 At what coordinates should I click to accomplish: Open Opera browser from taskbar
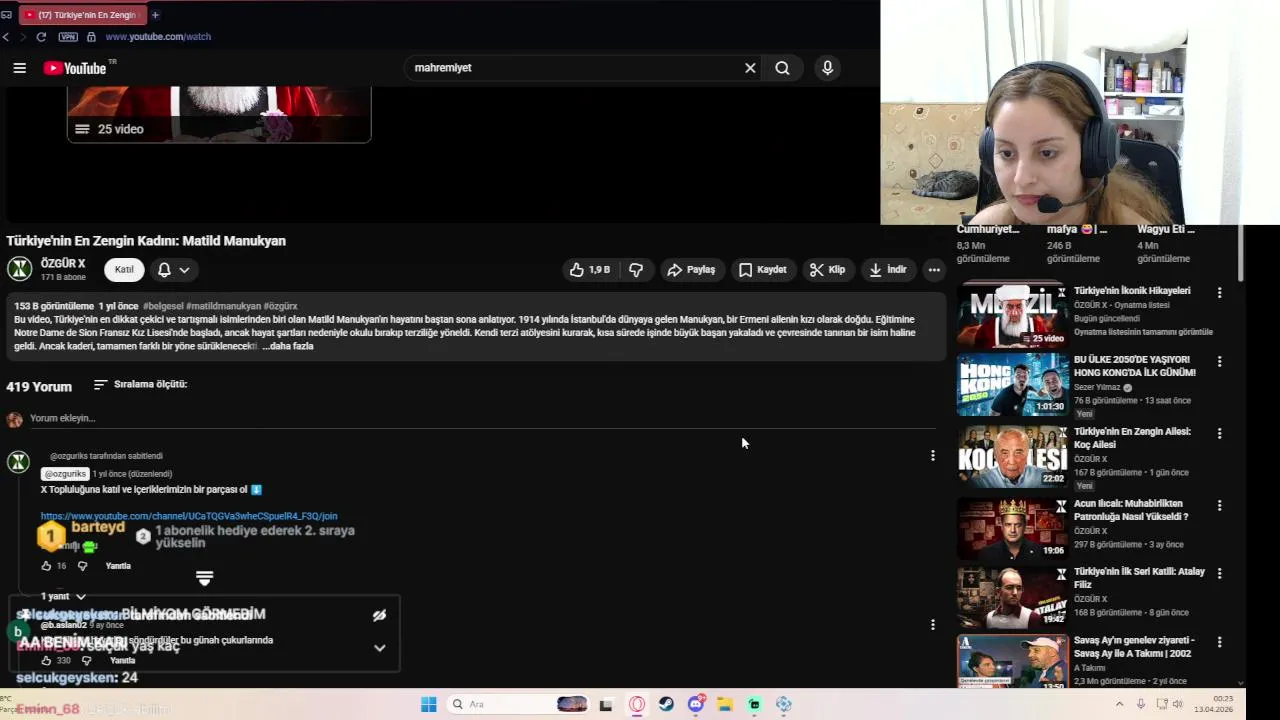(637, 705)
